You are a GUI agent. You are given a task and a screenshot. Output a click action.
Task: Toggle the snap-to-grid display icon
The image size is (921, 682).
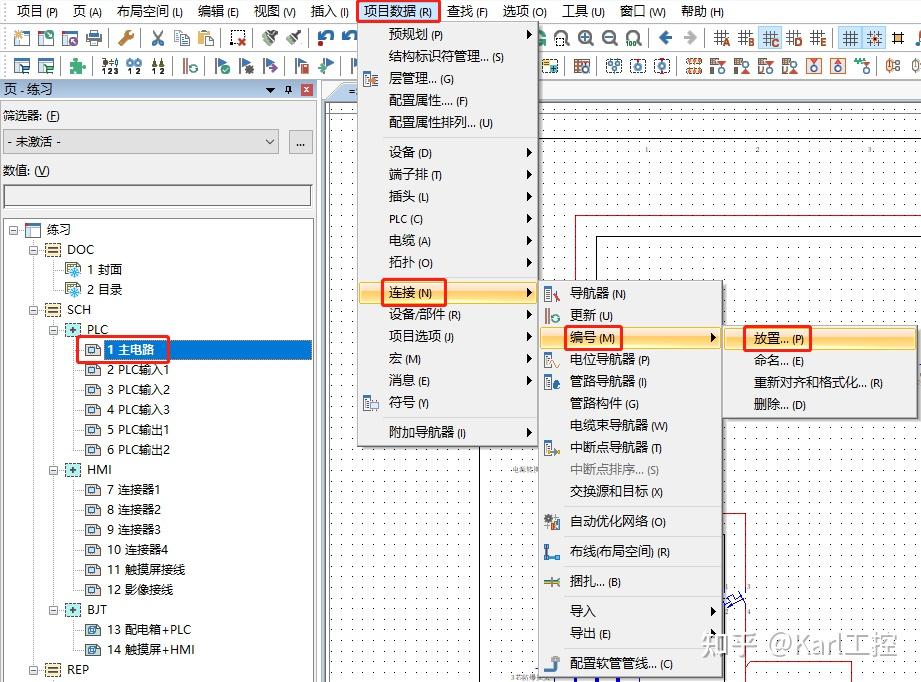(x=873, y=37)
